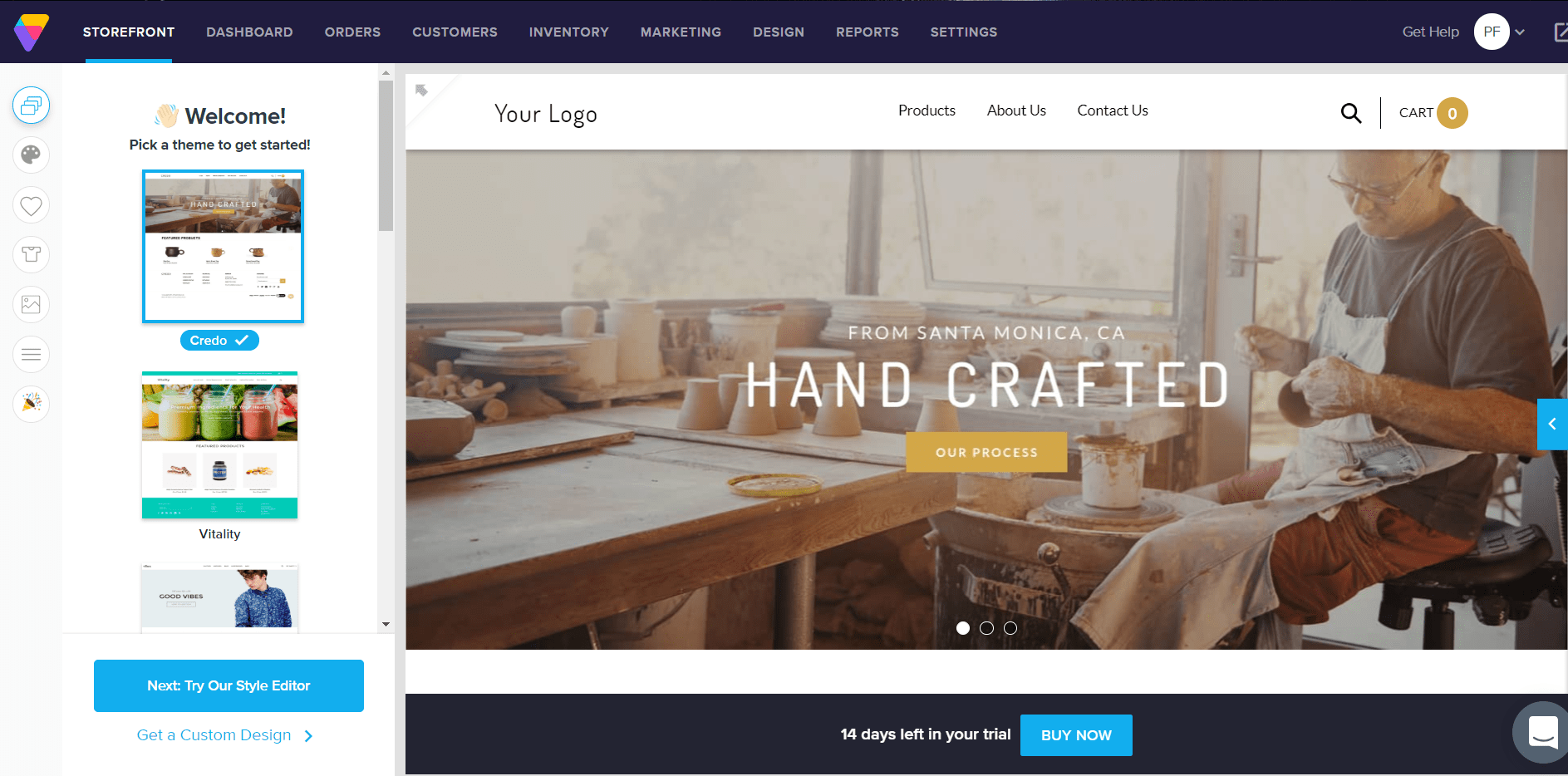Click Next: Try Our Style Editor button
Screen dimensions: 1568x776
click(229, 685)
